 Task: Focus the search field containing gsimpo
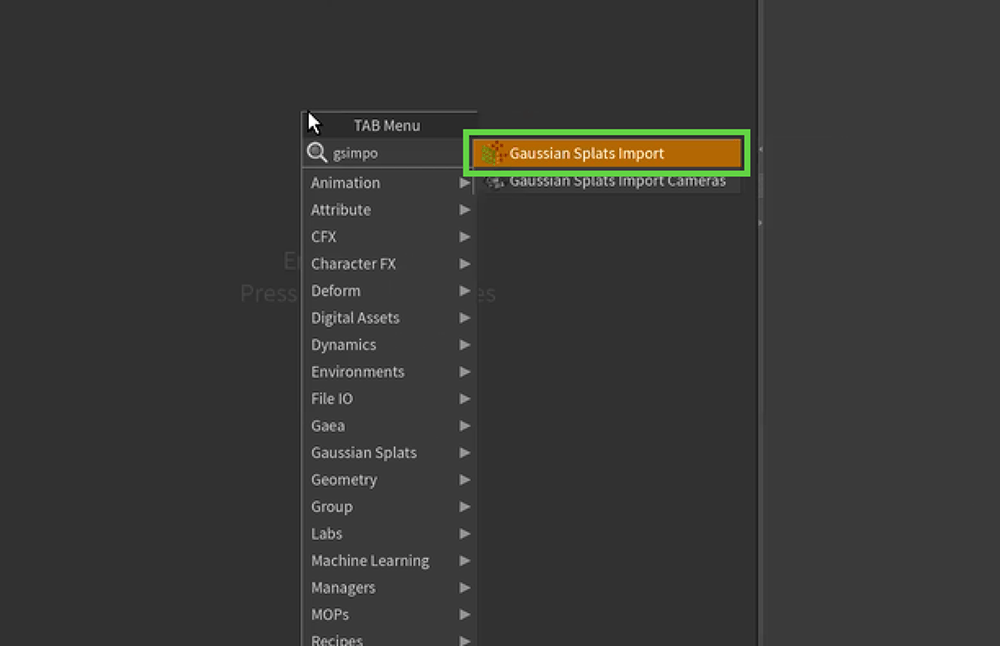pyautogui.click(x=390, y=153)
